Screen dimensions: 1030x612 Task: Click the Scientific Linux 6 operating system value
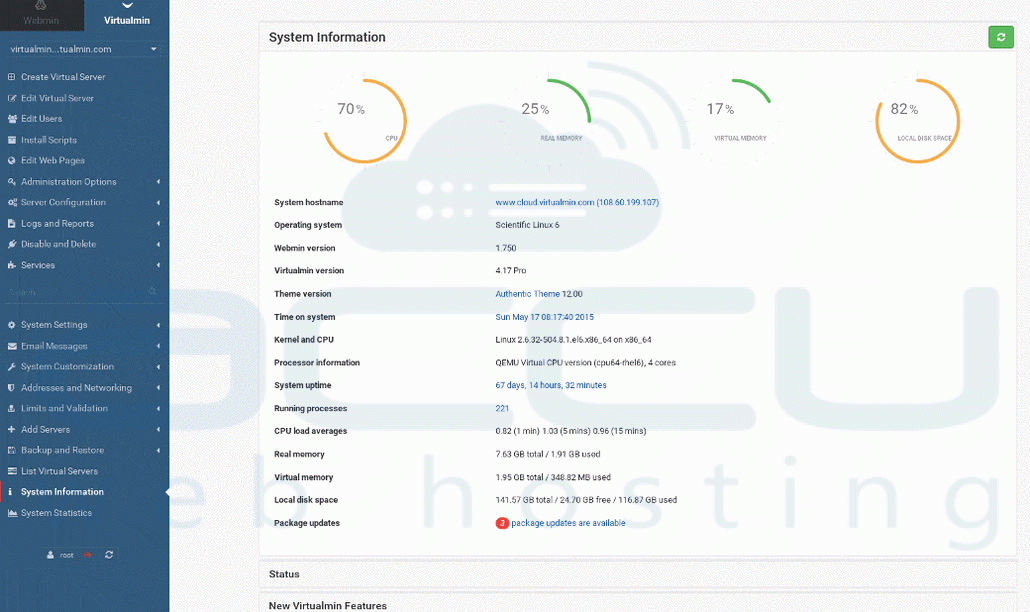coord(527,225)
